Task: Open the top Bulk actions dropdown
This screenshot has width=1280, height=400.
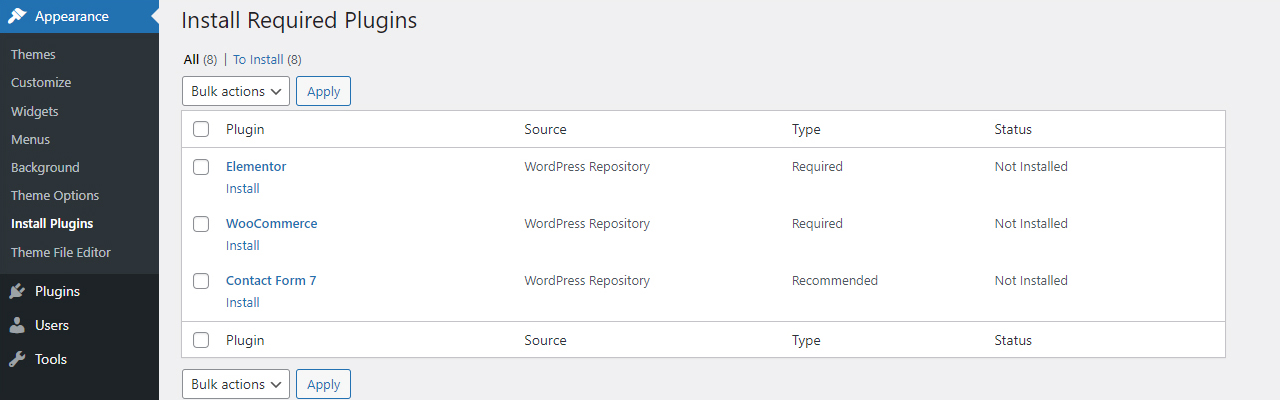Action: pos(236,91)
